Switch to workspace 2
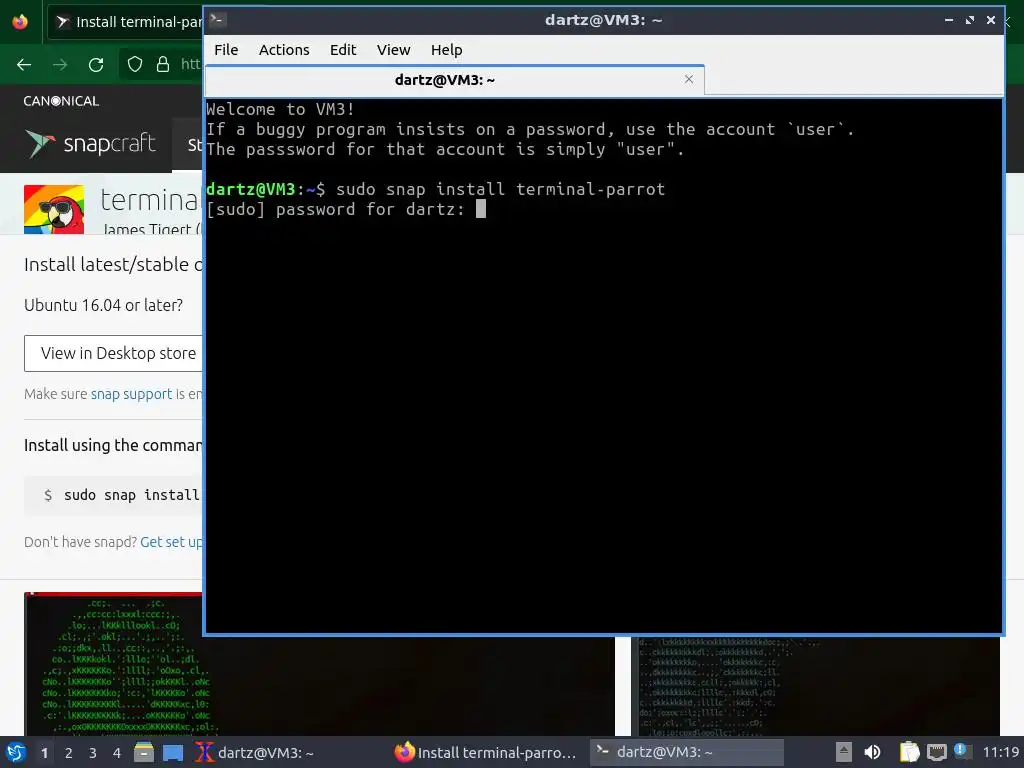This screenshot has height=768, width=1024. coord(69,753)
